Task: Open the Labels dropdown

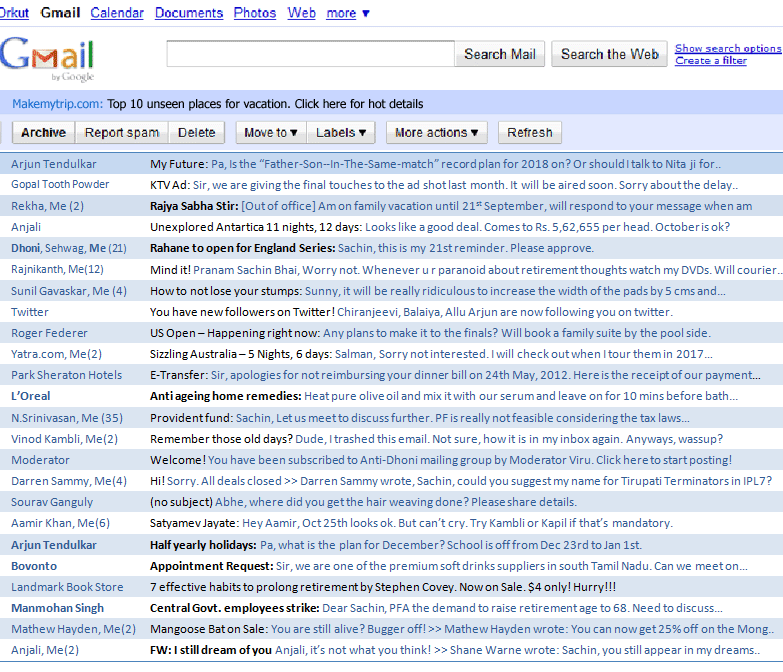Action: [x=341, y=132]
